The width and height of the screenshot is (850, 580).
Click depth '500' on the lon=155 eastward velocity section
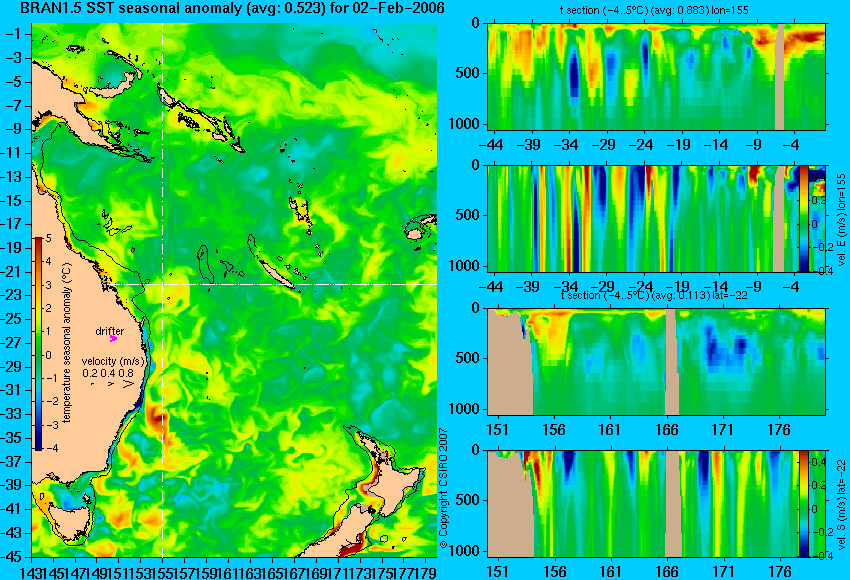[x=468, y=215]
